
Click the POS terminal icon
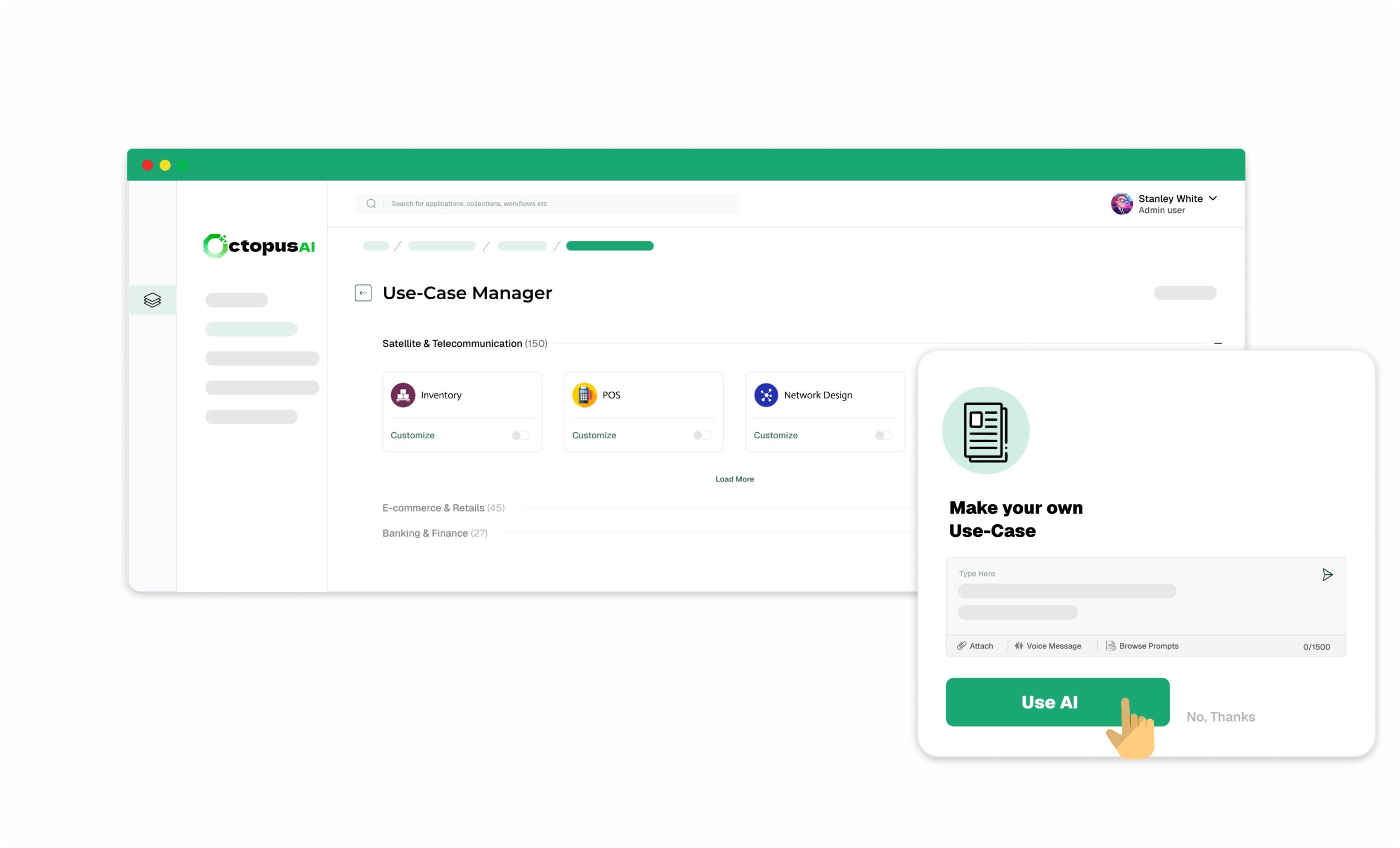[x=584, y=395]
